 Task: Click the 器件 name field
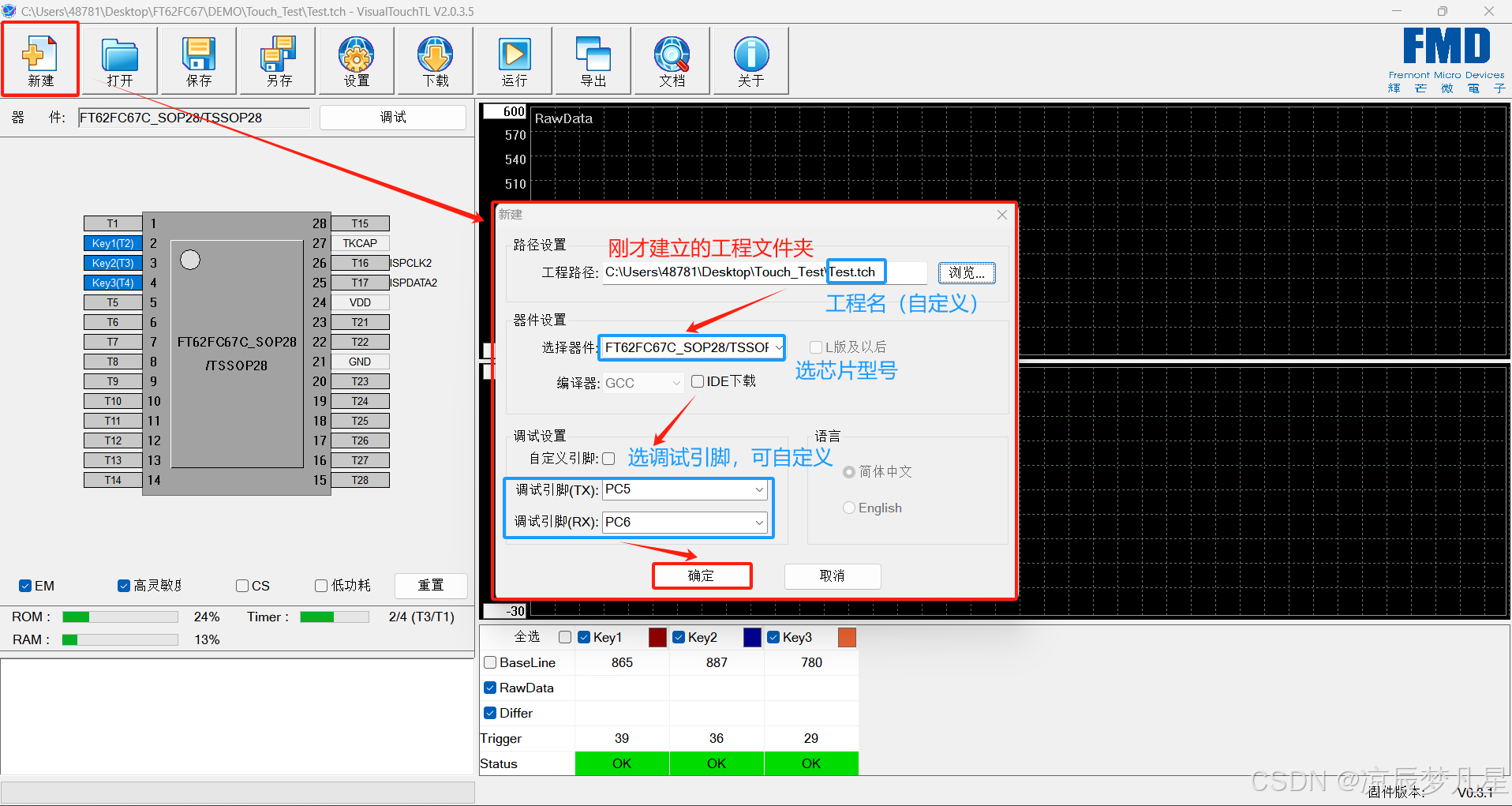pos(194,118)
